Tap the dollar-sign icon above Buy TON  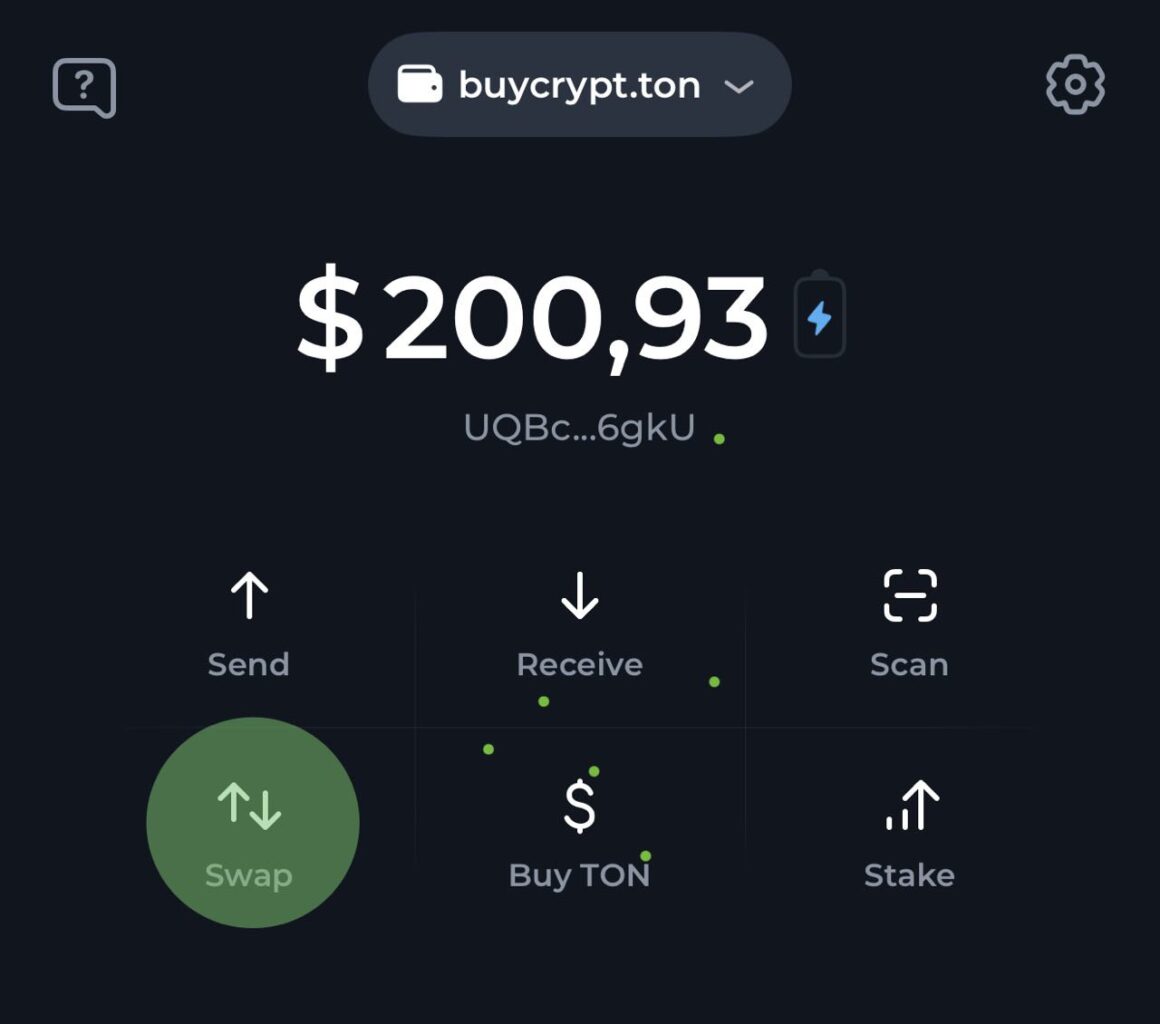point(579,806)
